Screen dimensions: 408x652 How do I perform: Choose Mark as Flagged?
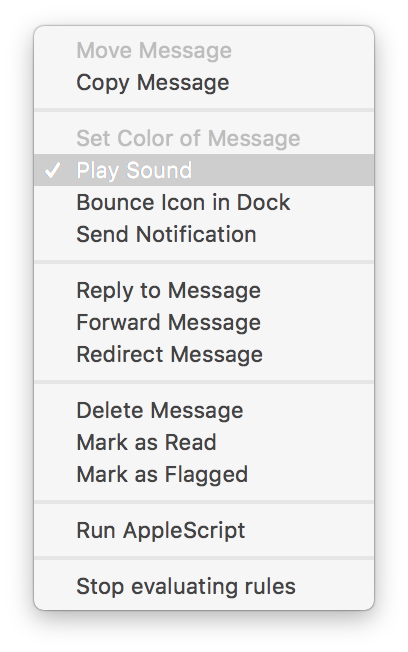pos(204,474)
